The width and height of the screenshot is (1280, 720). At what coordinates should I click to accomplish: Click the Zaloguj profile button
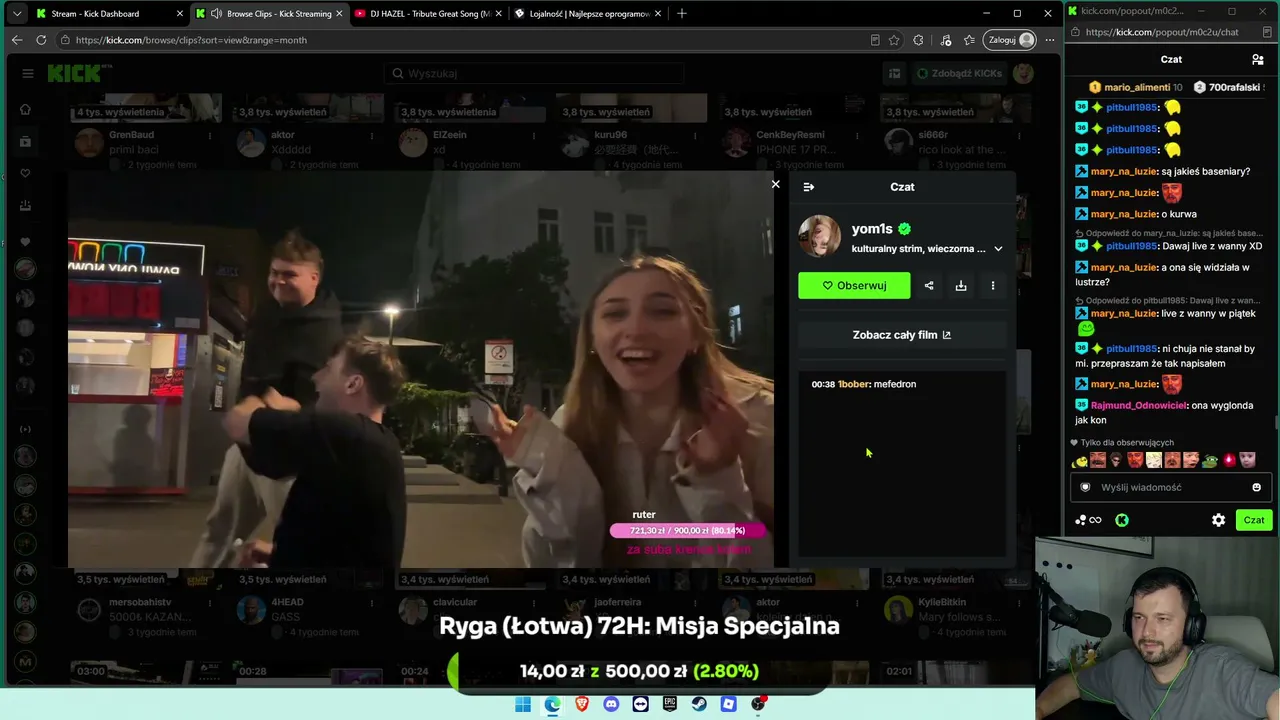pos(1010,40)
